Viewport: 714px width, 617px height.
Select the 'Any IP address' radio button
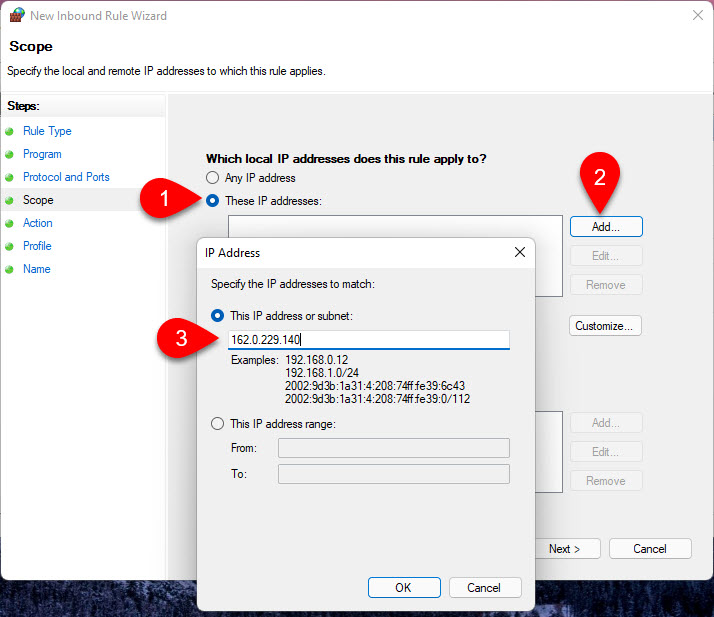point(212,178)
